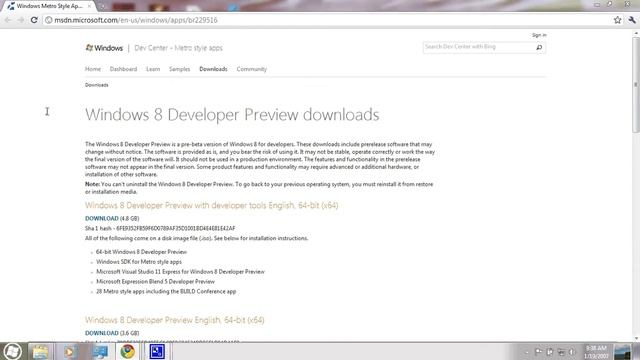
Task: Click the scrollbar down arrow
Action: (636, 338)
